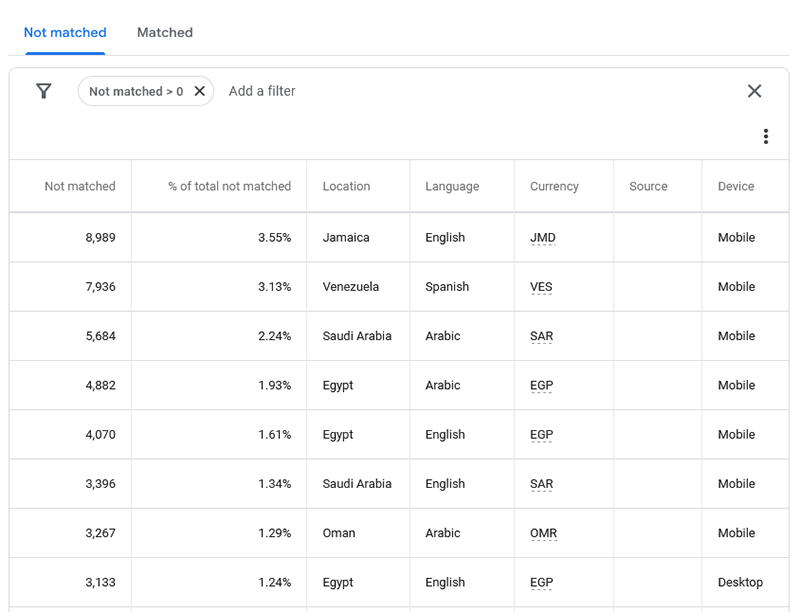
Task: Click the filter funnel icon
Action: [x=44, y=91]
